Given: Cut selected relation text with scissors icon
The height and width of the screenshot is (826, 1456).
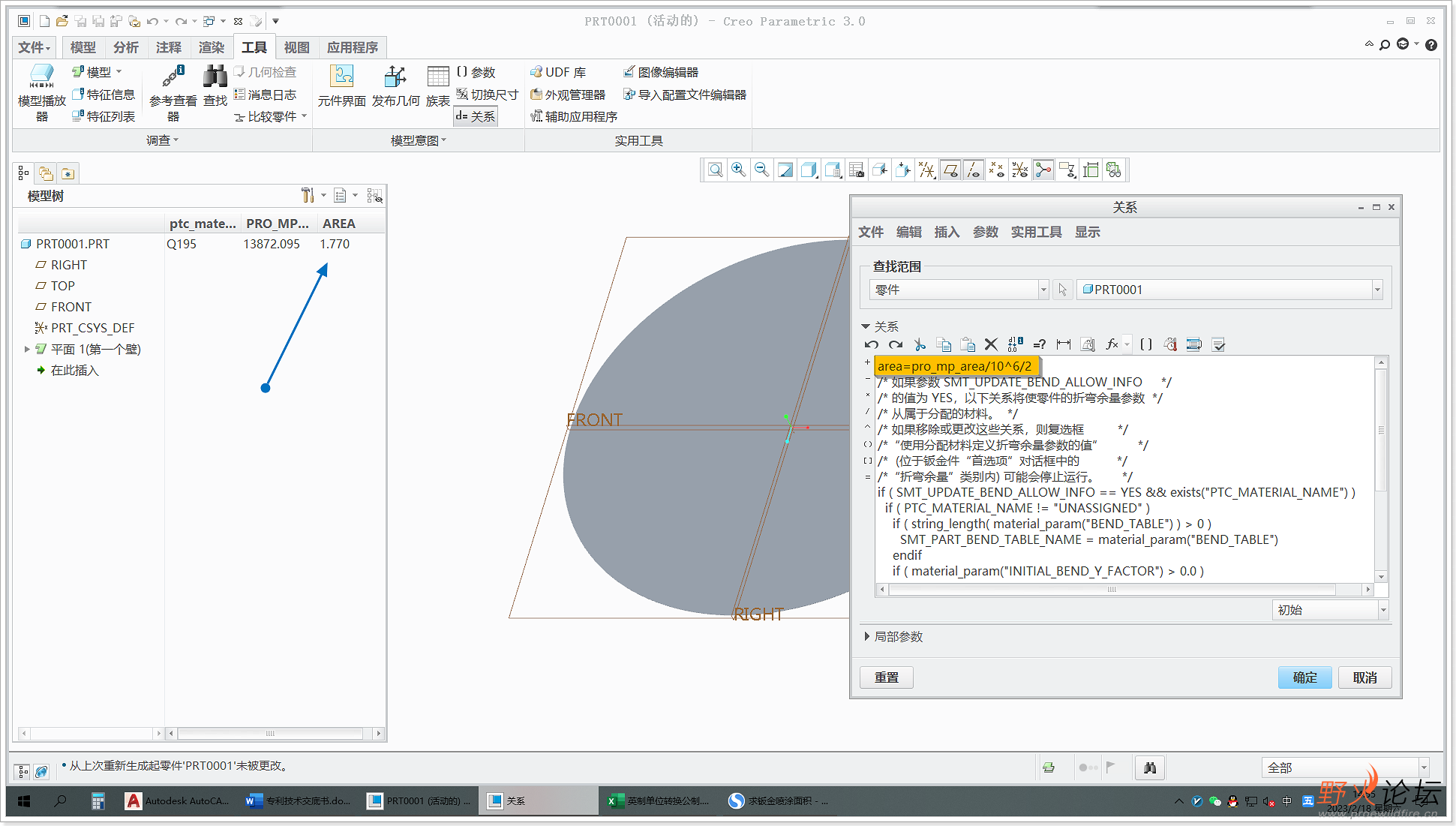Looking at the screenshot, I should coord(920,344).
